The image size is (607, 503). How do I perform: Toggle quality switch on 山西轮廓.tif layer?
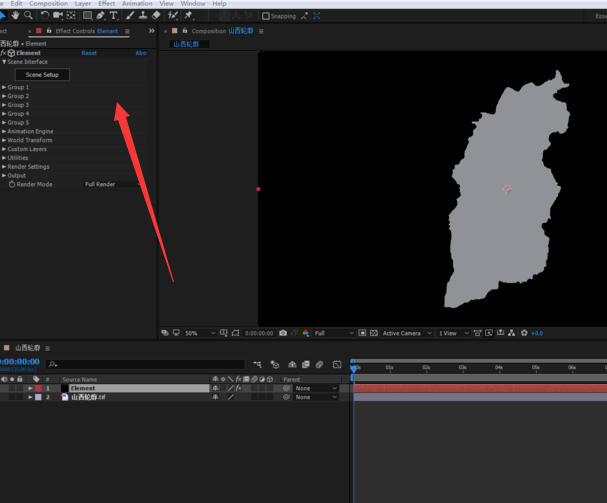231,397
